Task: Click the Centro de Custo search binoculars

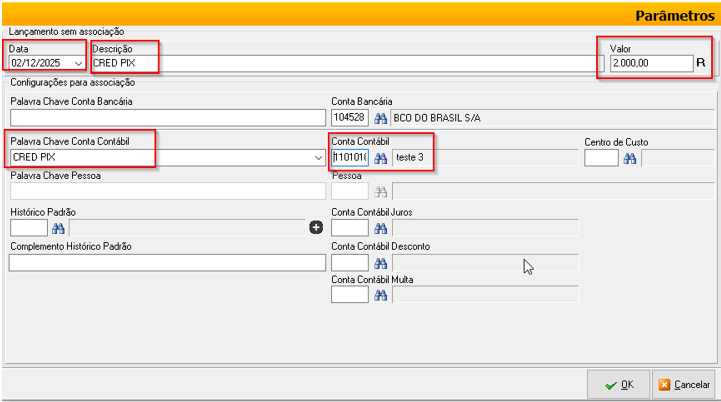Action: (630, 158)
